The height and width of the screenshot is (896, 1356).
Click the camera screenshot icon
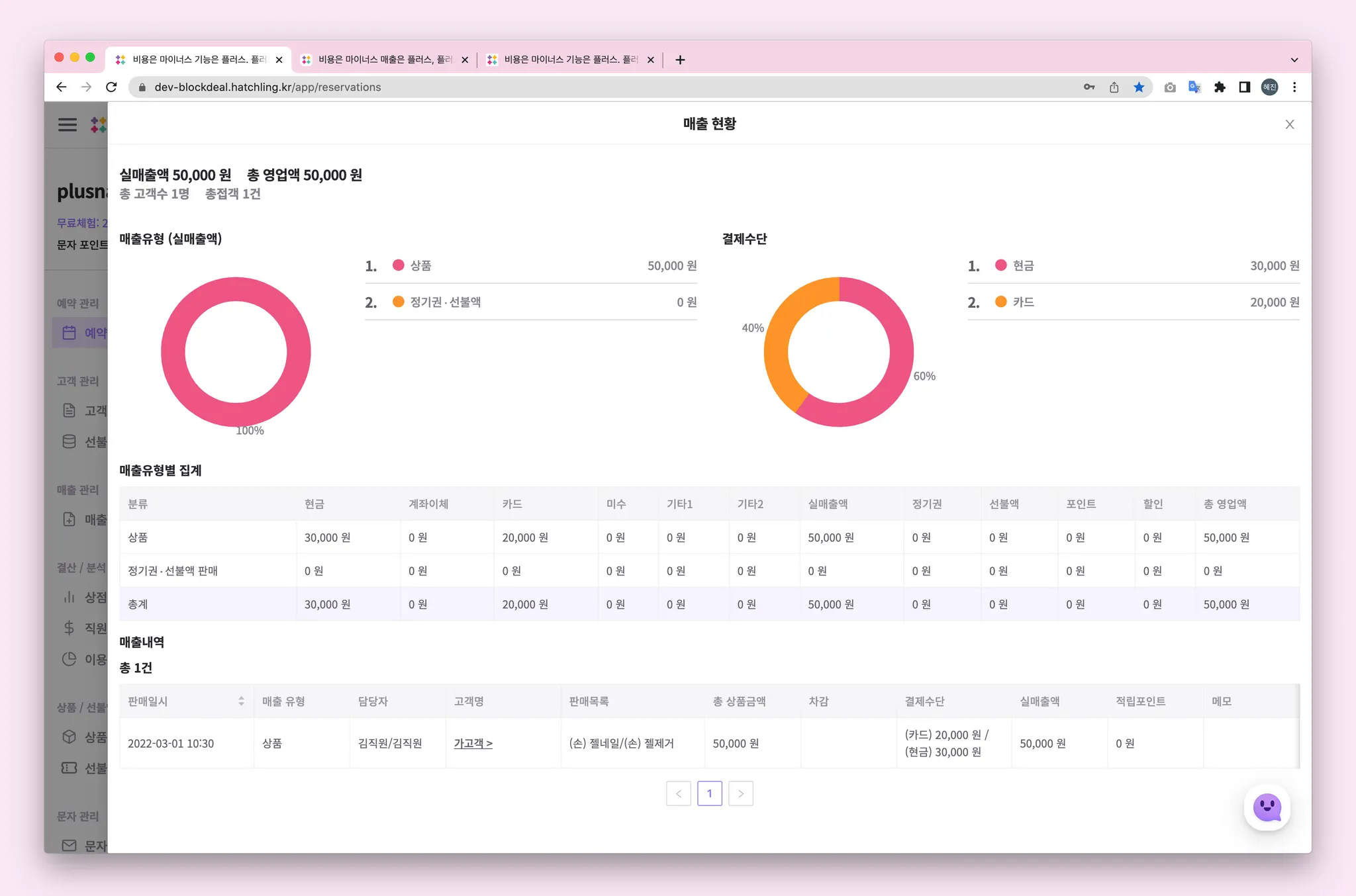(1170, 87)
